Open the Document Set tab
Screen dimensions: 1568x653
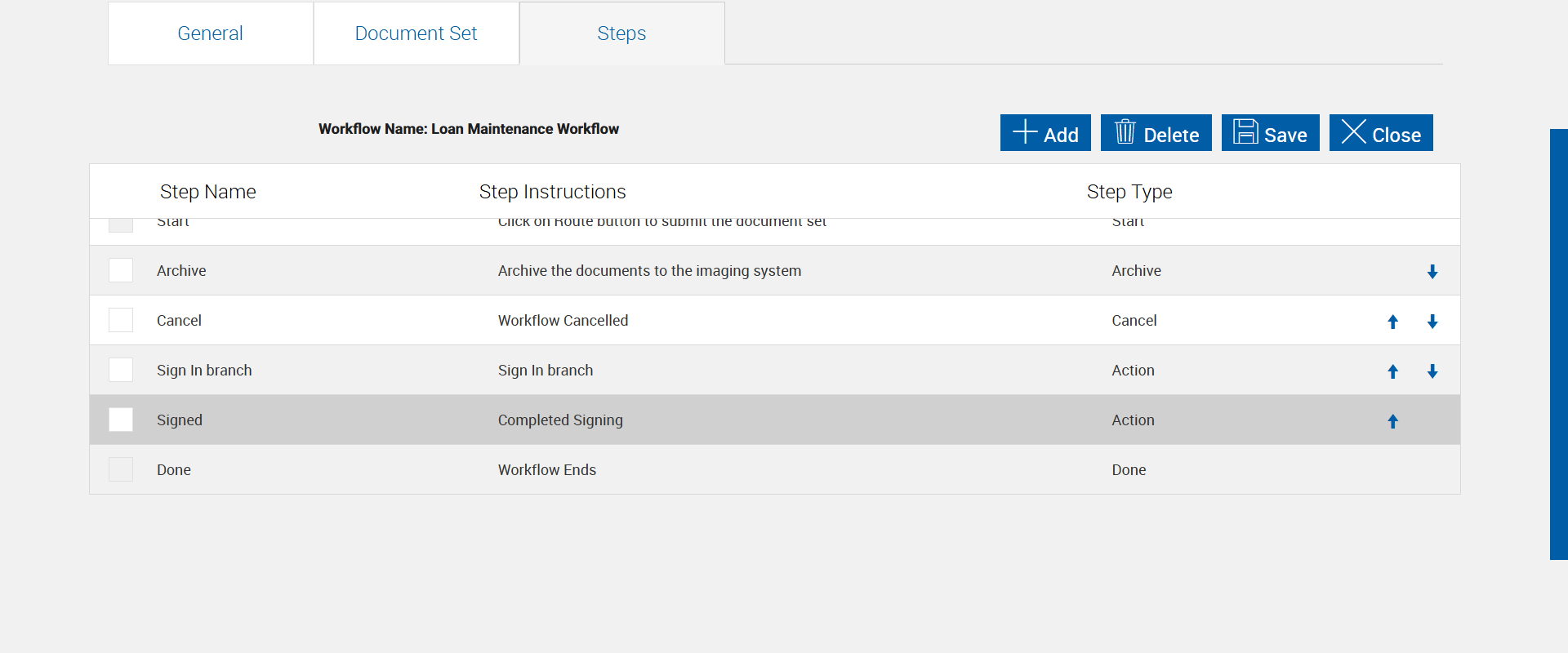[x=416, y=33]
